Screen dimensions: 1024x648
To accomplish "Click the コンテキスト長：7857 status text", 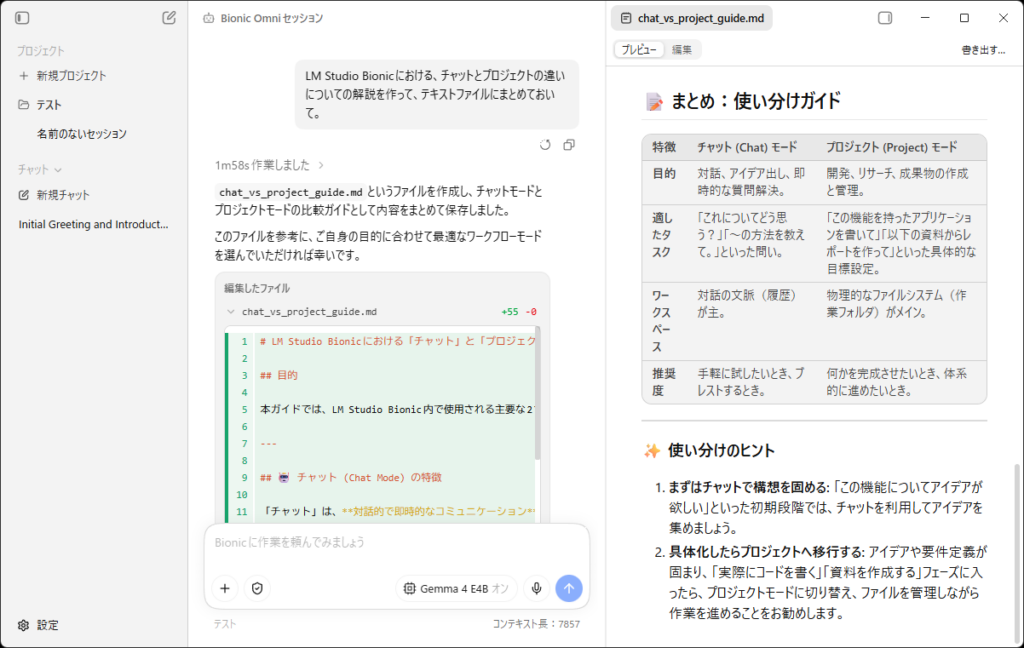I will point(536,624).
